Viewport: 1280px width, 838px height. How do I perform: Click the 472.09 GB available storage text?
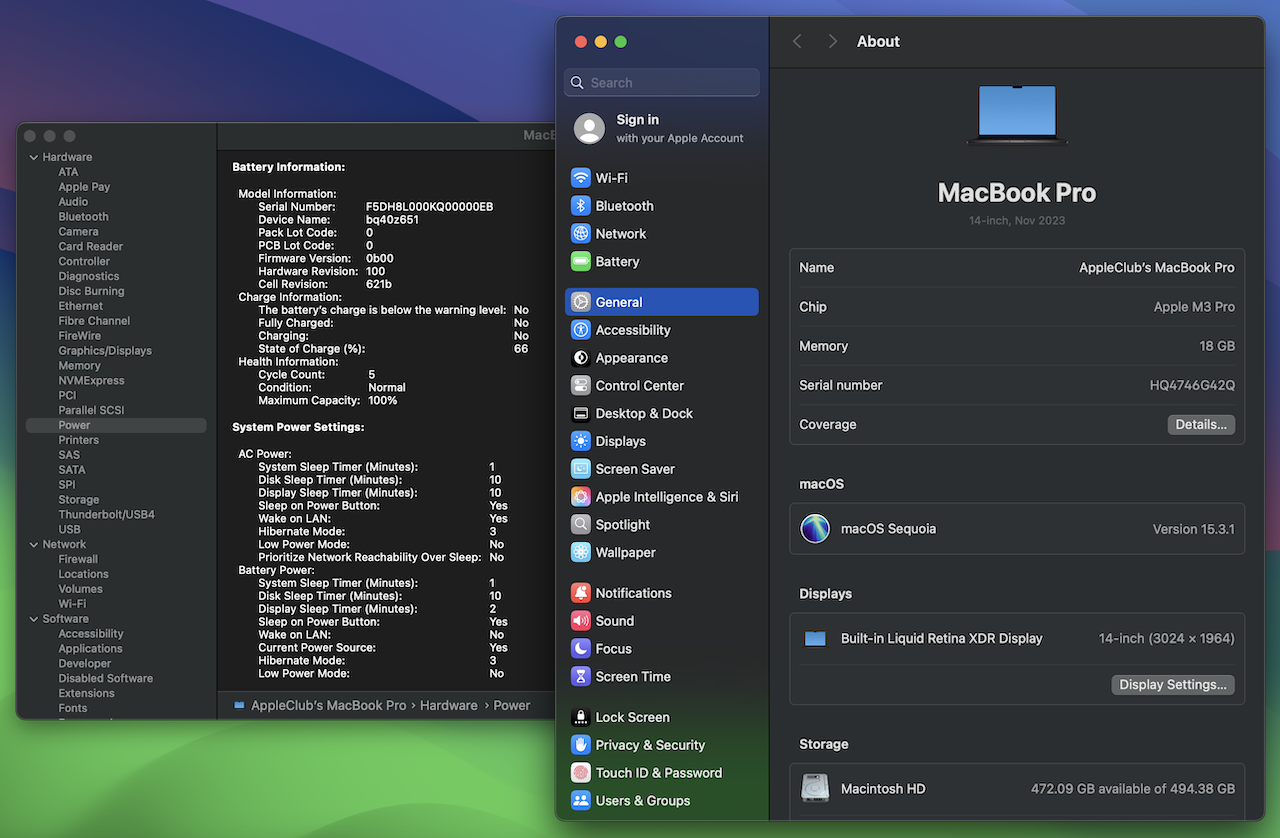click(1133, 789)
